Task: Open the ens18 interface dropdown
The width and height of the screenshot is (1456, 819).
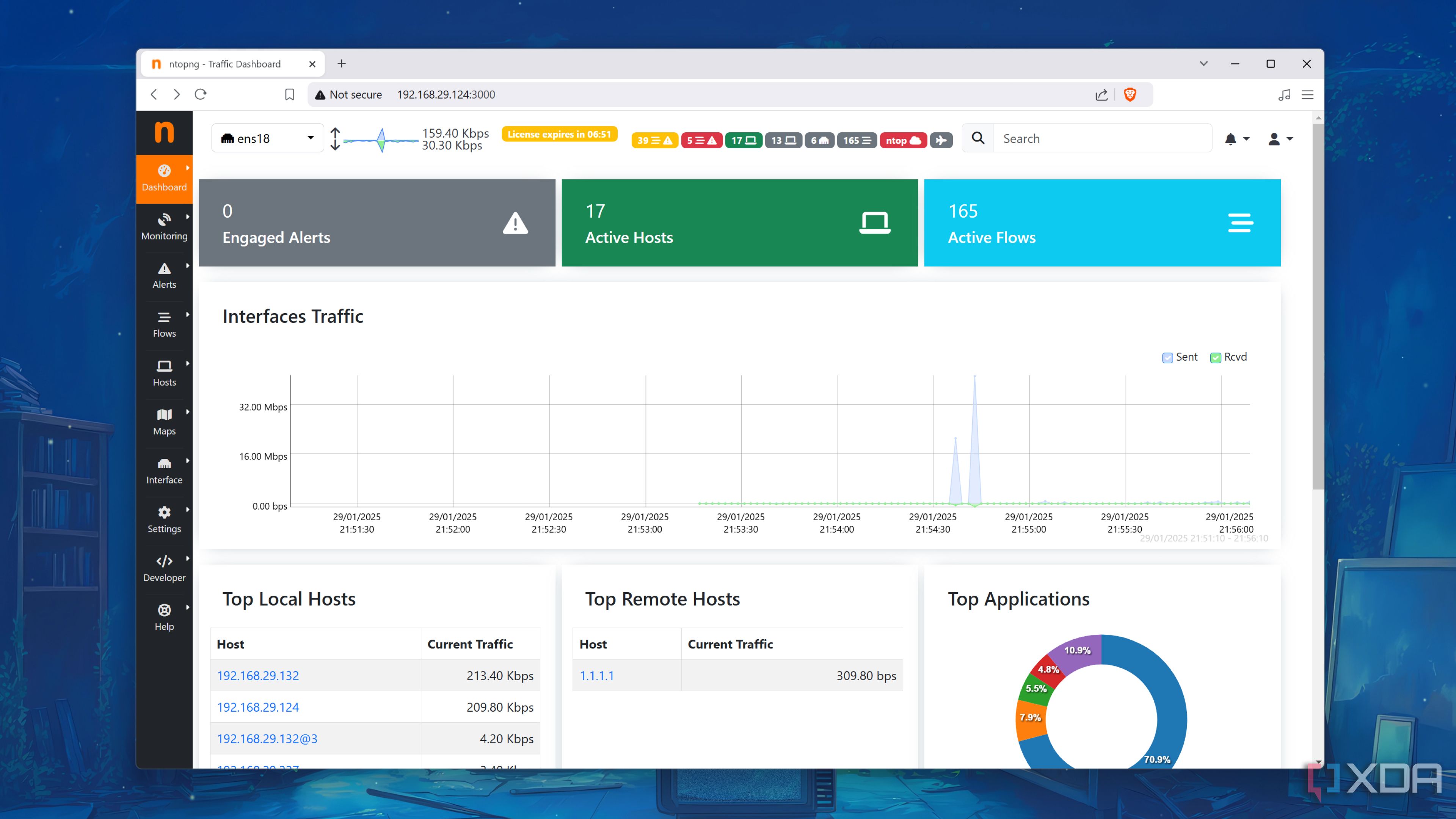Action: click(x=267, y=138)
